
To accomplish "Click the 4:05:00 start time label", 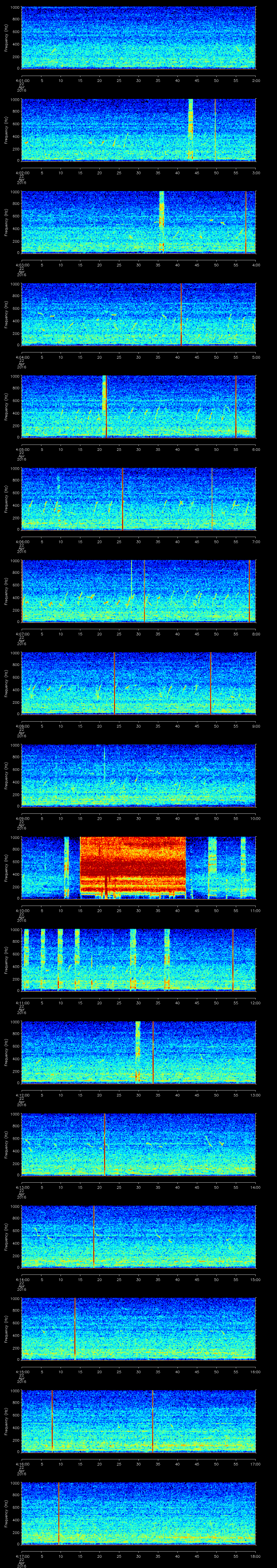I will tap(22, 449).
